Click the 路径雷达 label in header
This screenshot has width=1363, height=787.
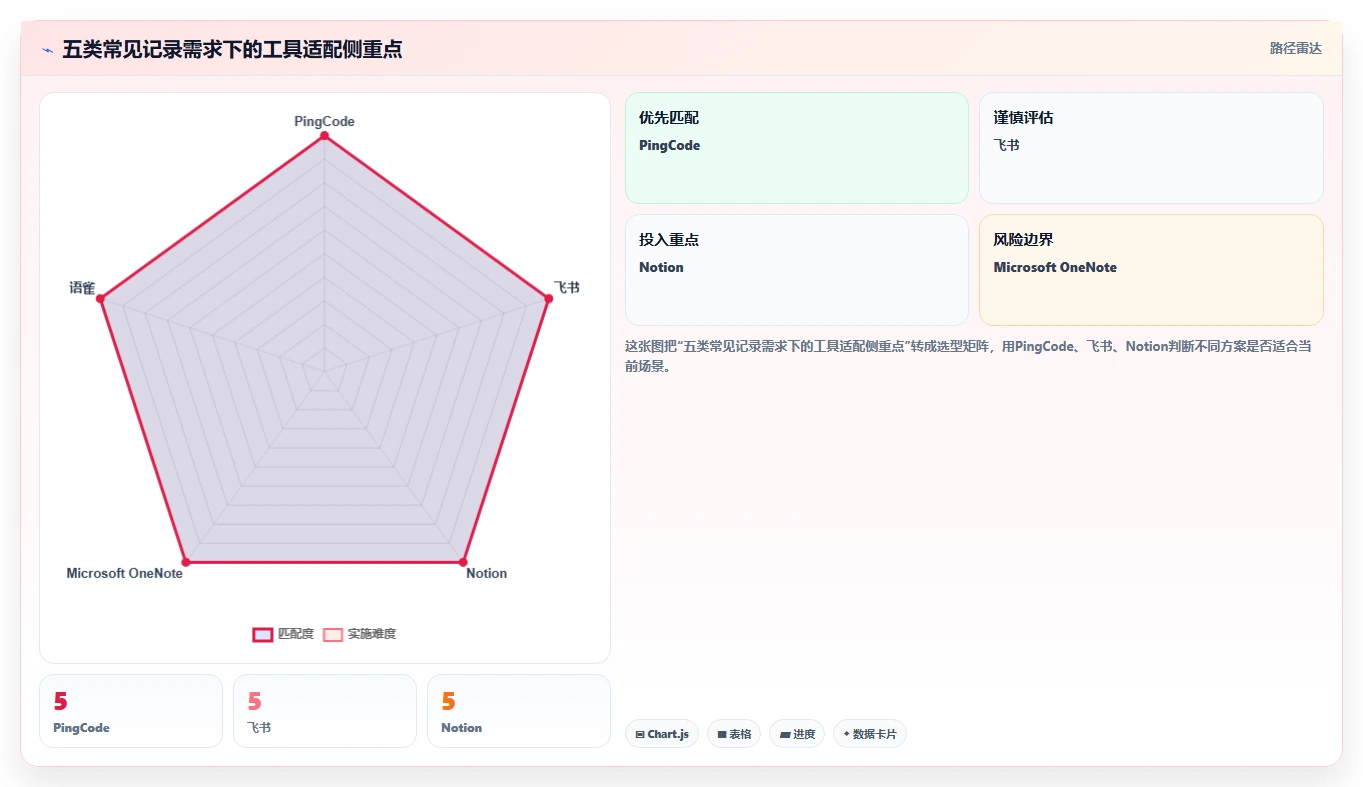tap(1295, 48)
